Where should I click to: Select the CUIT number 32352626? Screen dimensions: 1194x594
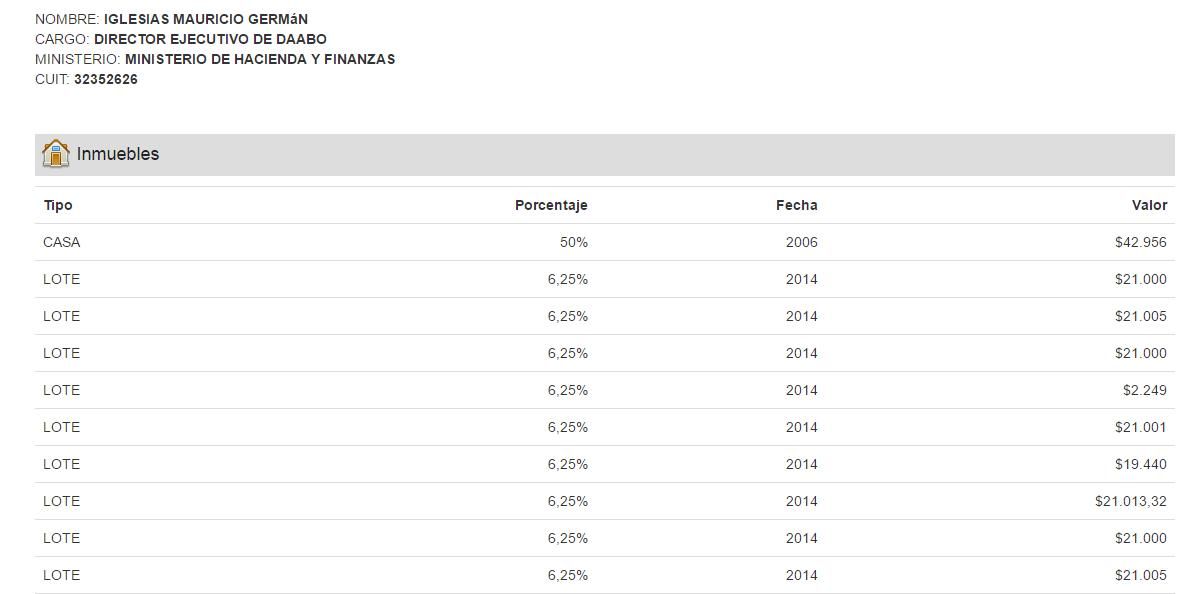click(106, 79)
